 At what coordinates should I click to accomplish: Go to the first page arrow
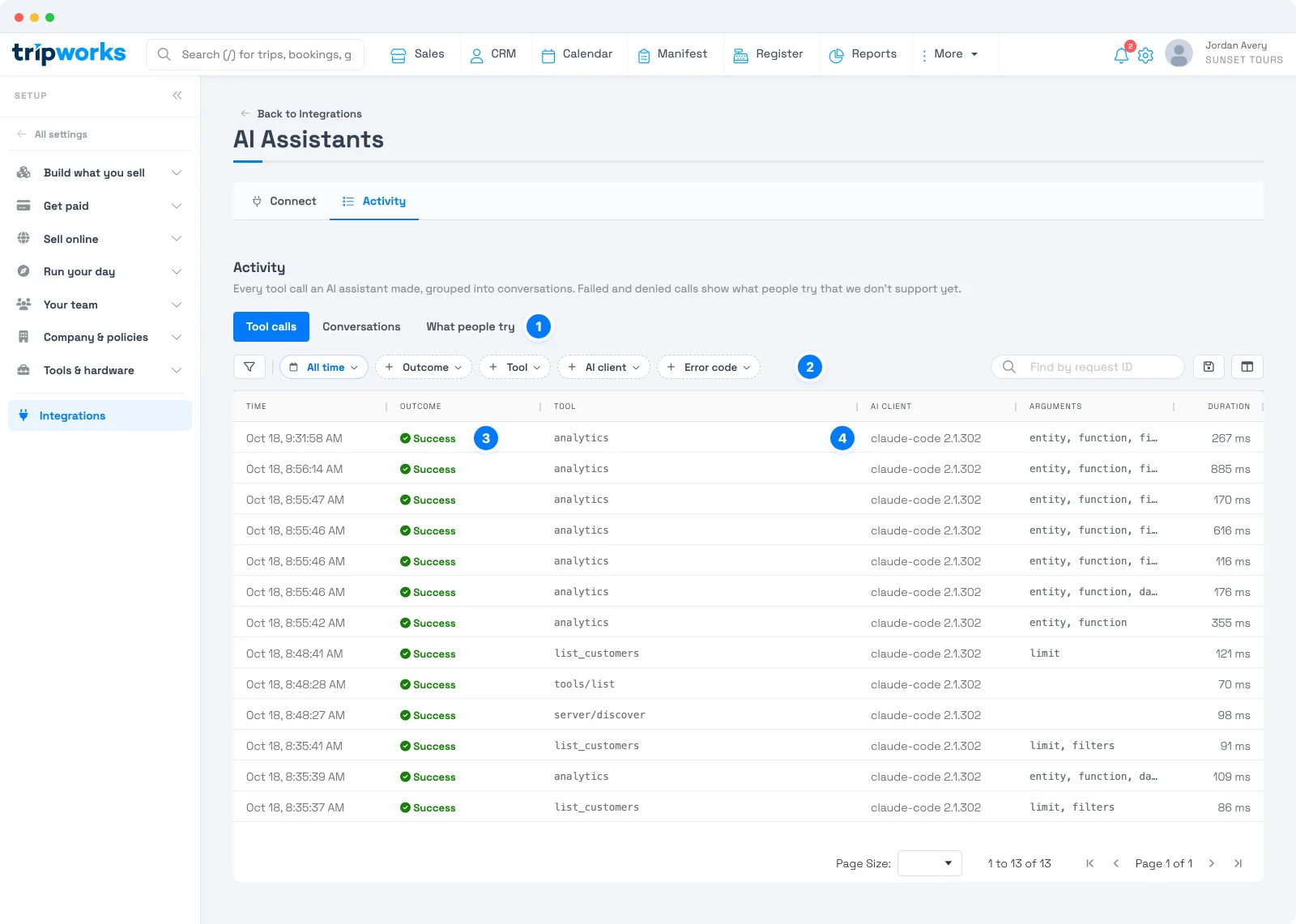(x=1090, y=863)
